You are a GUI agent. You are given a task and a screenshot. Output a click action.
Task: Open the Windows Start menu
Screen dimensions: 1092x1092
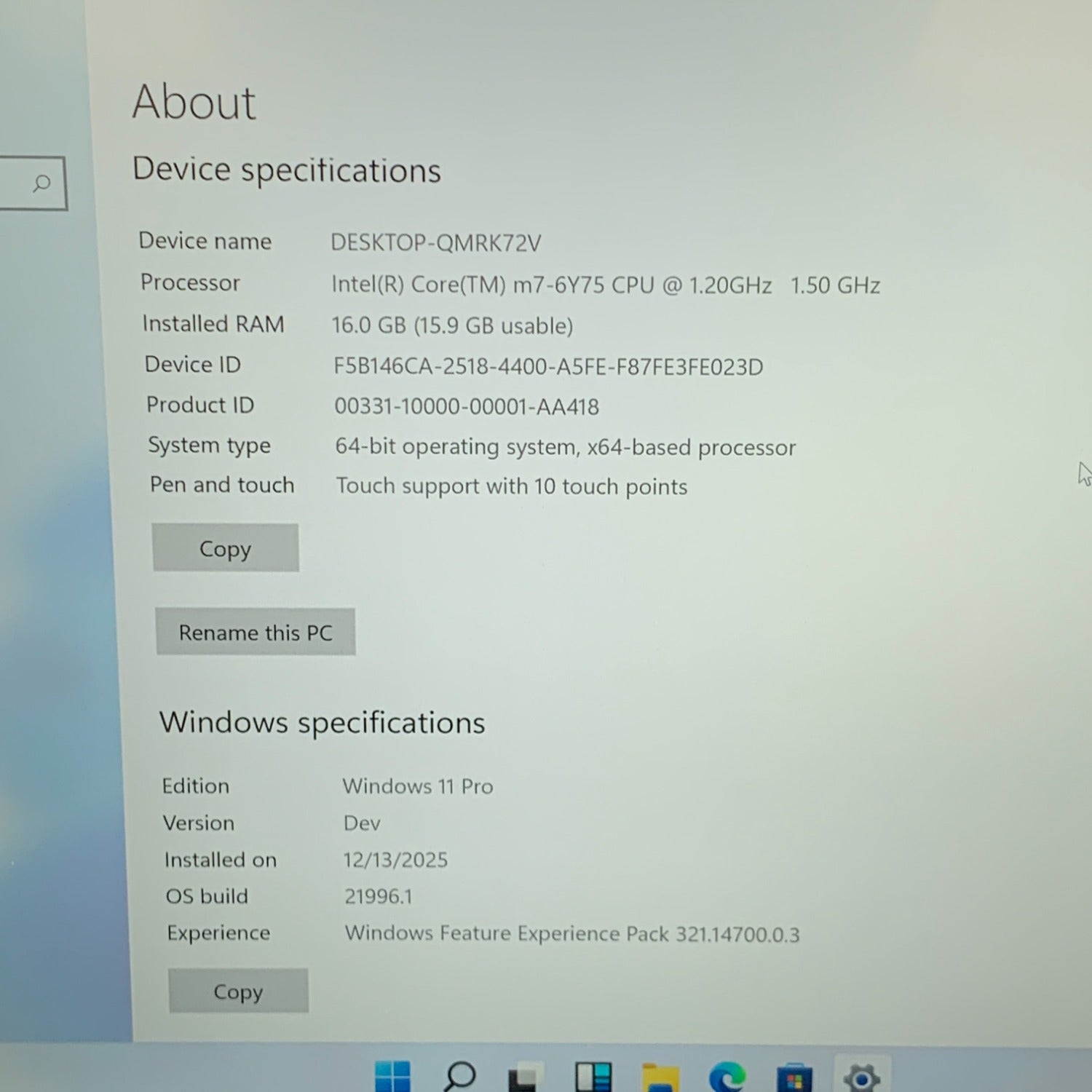pos(392,1077)
